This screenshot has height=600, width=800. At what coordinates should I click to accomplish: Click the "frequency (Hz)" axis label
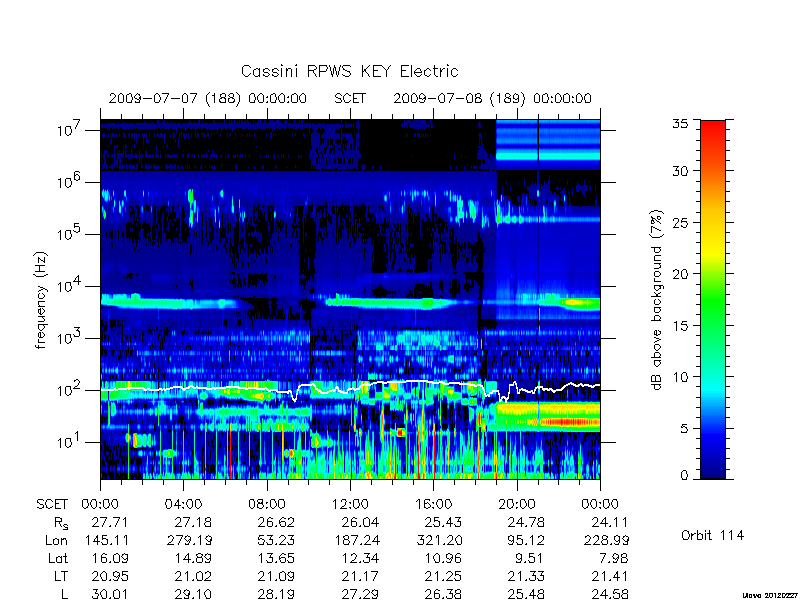(41, 300)
